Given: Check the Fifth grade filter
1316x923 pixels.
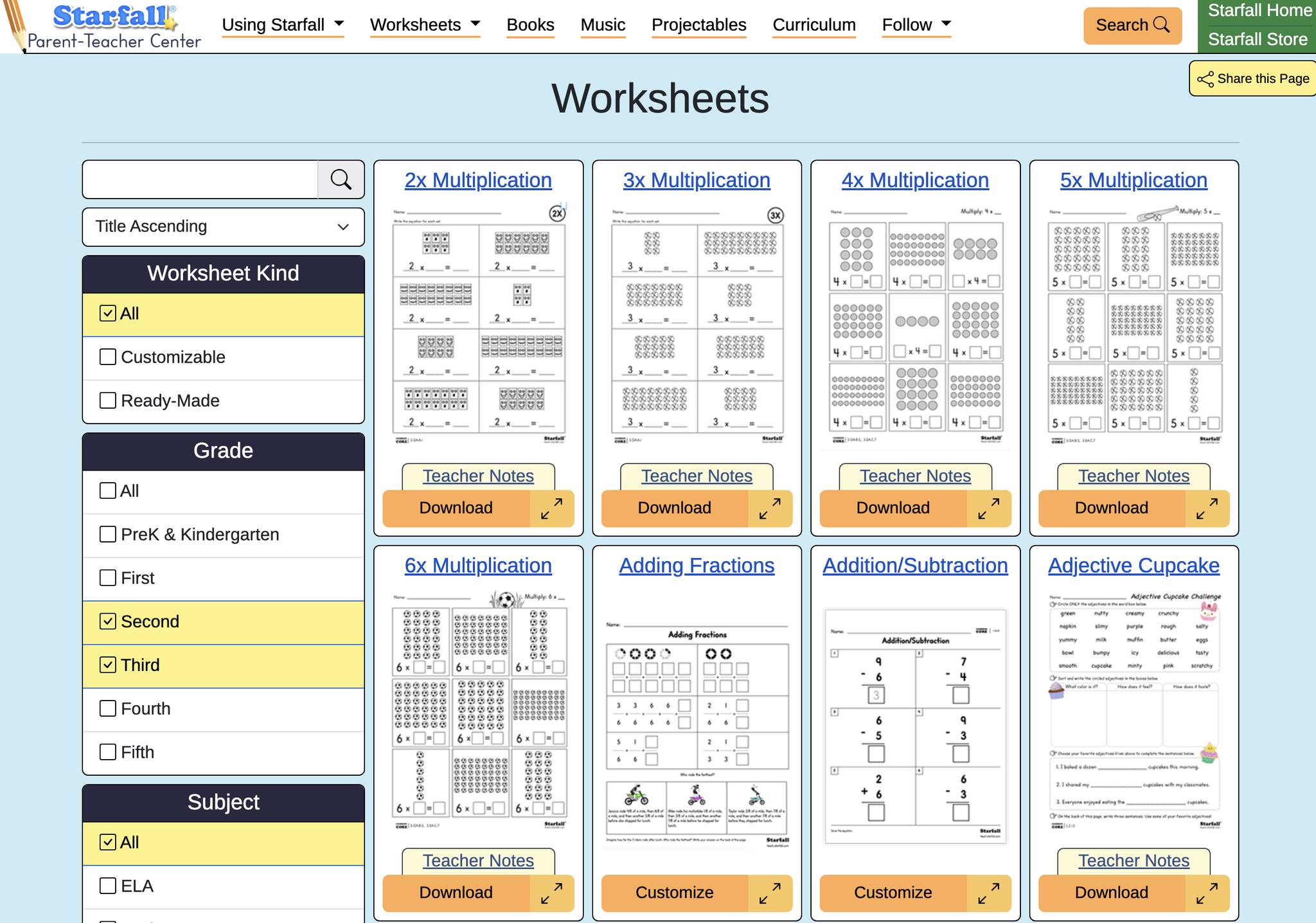Looking at the screenshot, I should (108, 752).
